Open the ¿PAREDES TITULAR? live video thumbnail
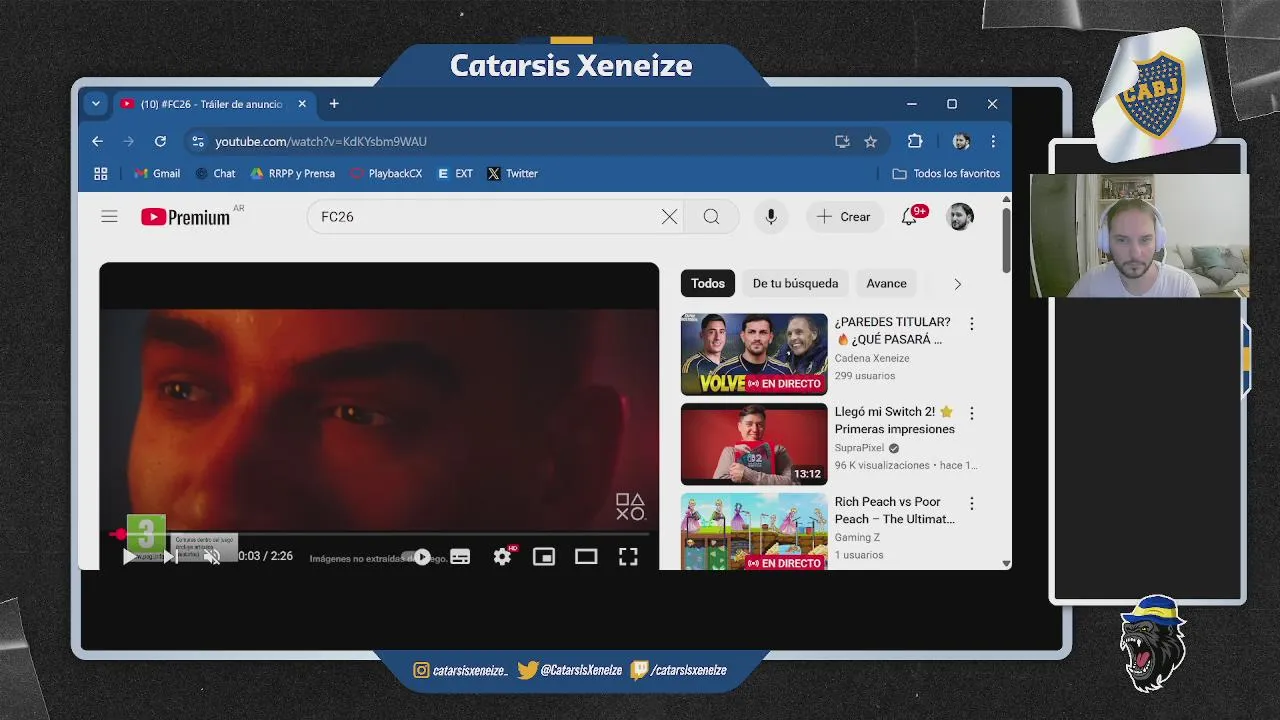This screenshot has height=720, width=1280. (x=754, y=354)
